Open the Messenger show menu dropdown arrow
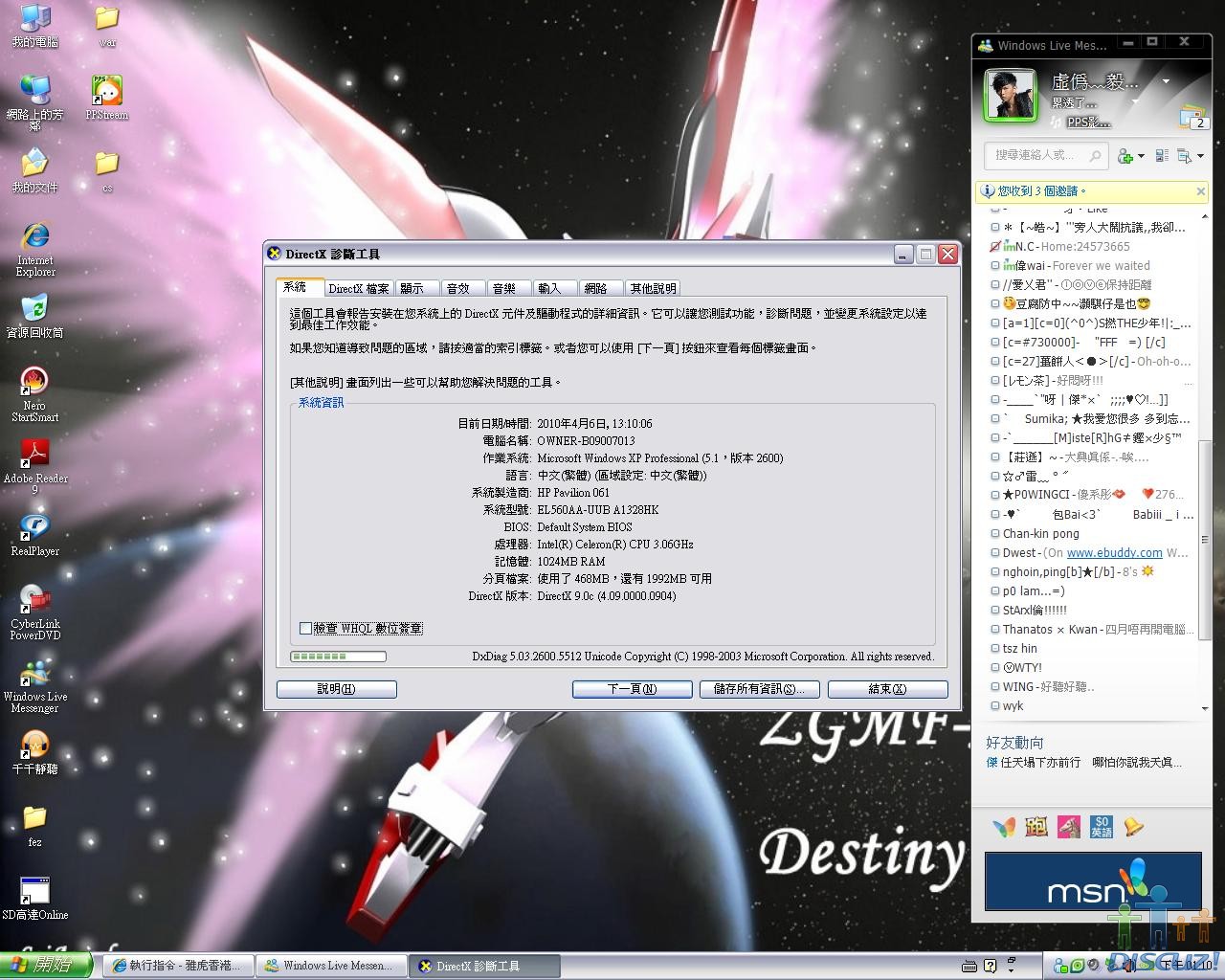This screenshot has height=980, width=1225. click(x=1200, y=156)
